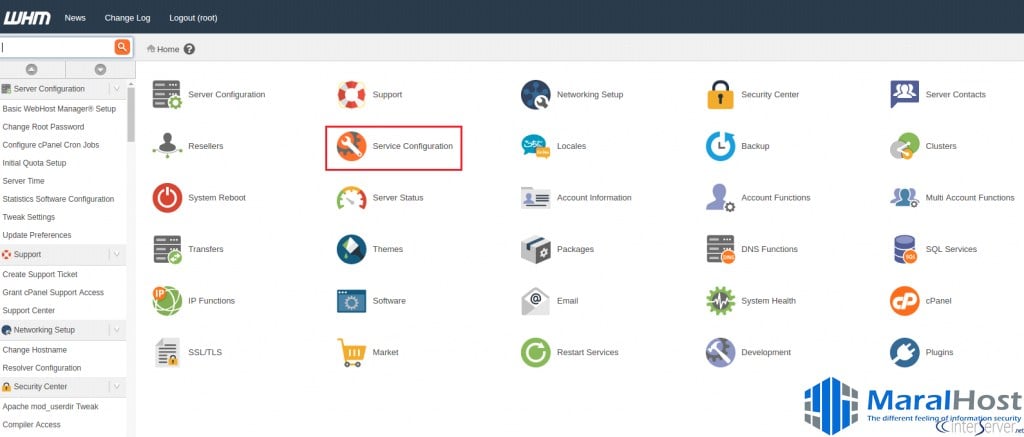Open Change Root Password link

pos(43,127)
